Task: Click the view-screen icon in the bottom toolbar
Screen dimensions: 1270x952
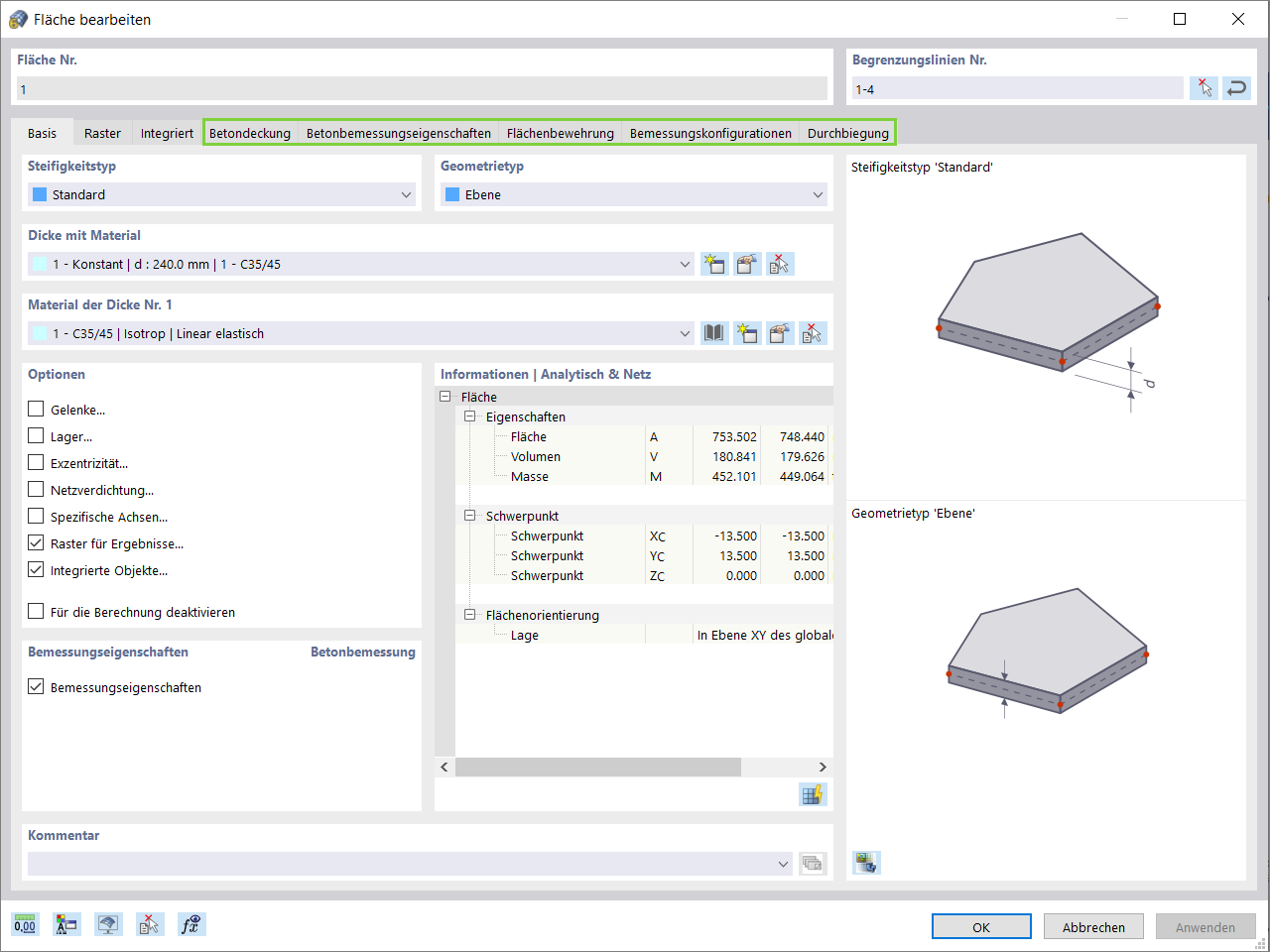Action: tap(108, 924)
